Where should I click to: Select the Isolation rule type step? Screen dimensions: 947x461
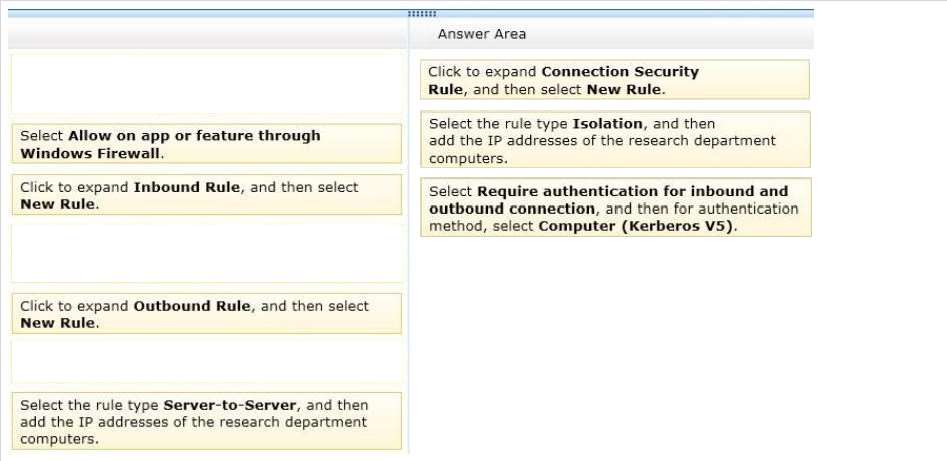pos(615,140)
